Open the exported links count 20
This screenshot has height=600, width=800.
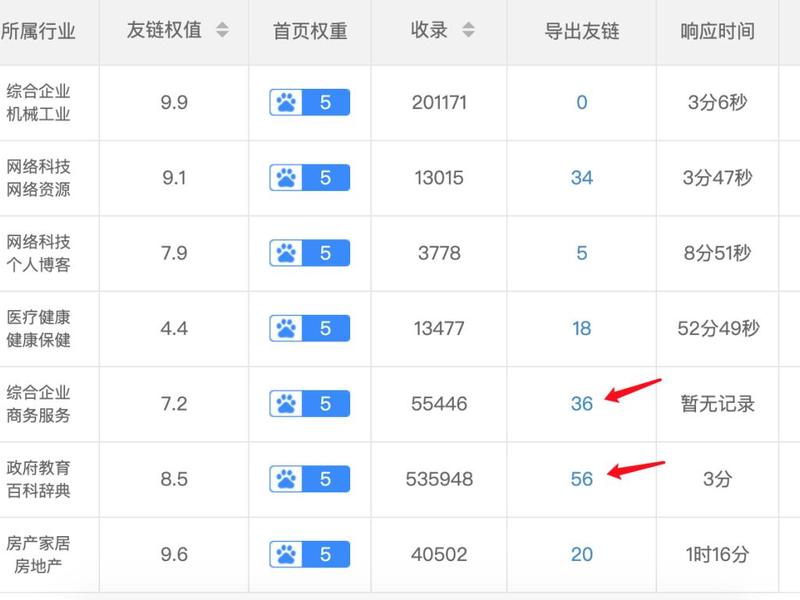tap(582, 554)
